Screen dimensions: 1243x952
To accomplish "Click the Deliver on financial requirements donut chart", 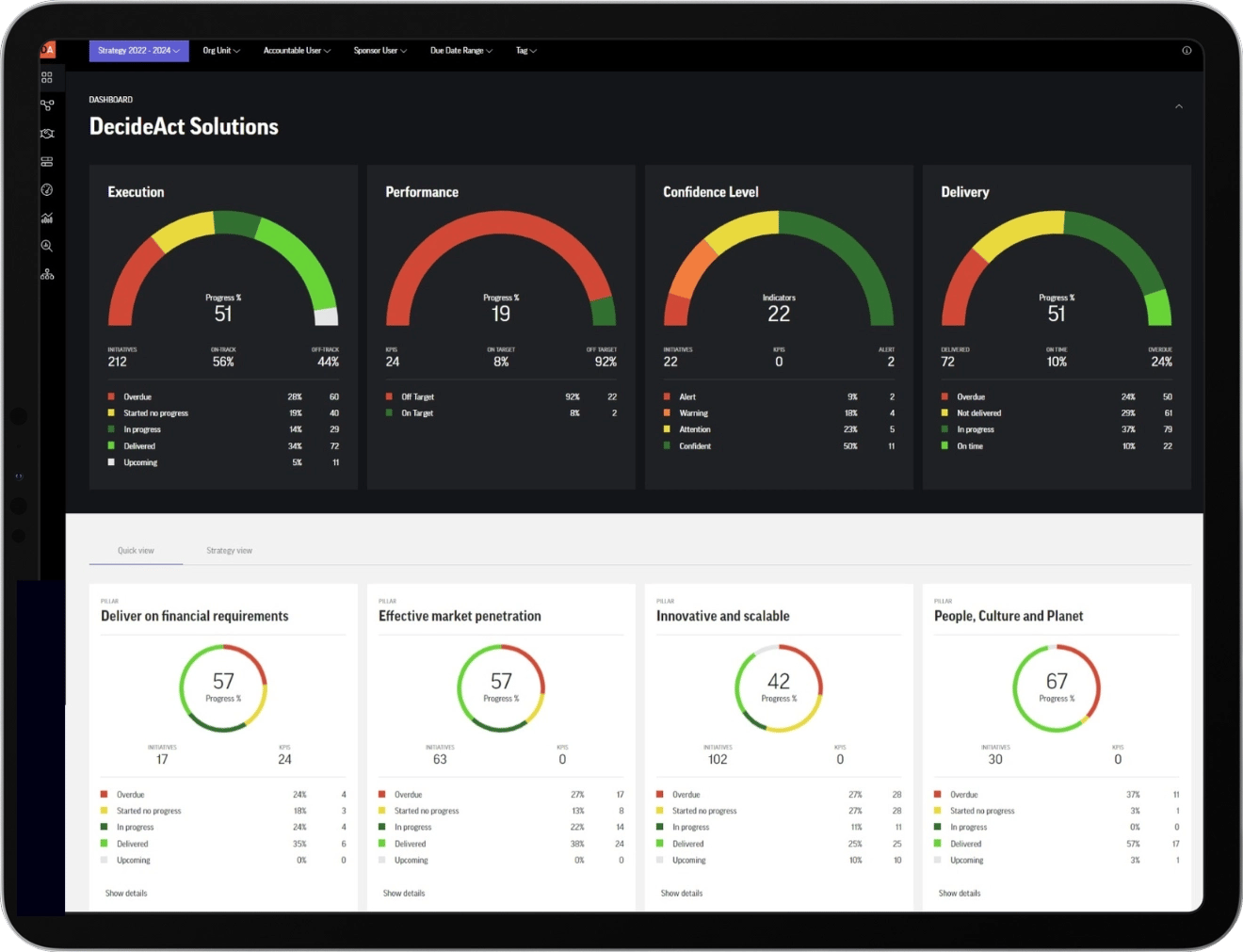I will [223, 688].
